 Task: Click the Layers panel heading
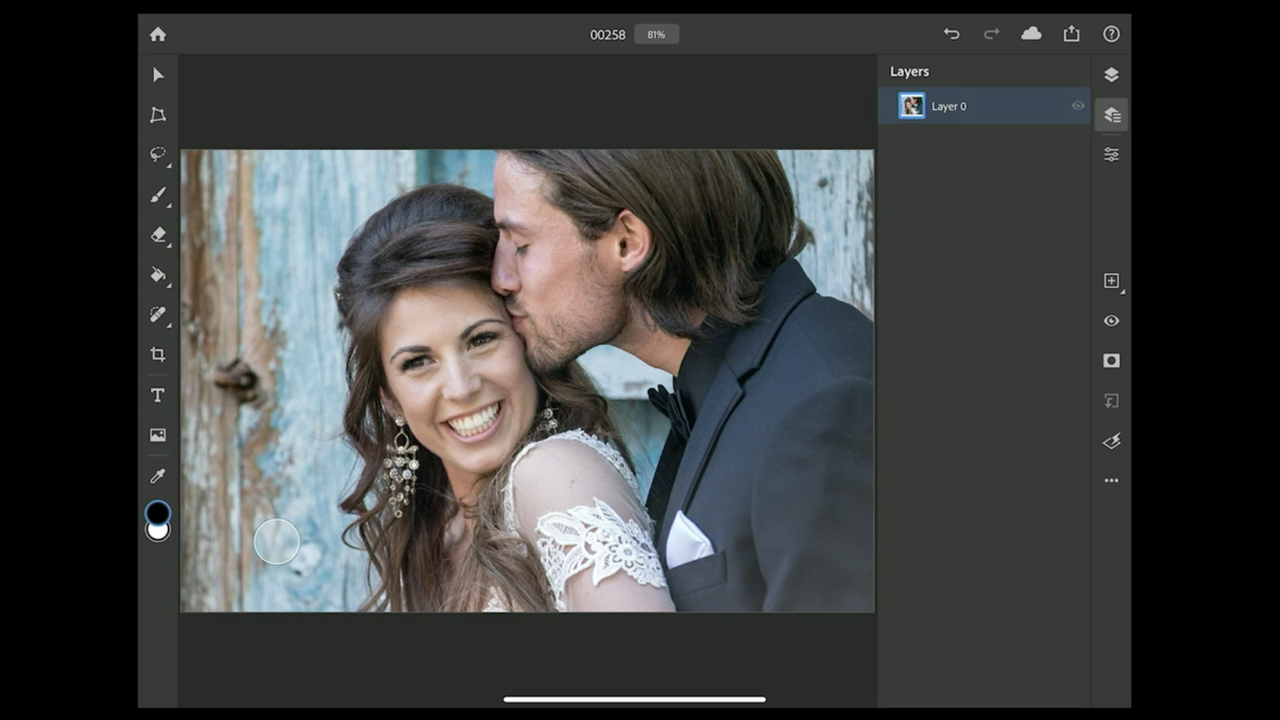pos(909,72)
